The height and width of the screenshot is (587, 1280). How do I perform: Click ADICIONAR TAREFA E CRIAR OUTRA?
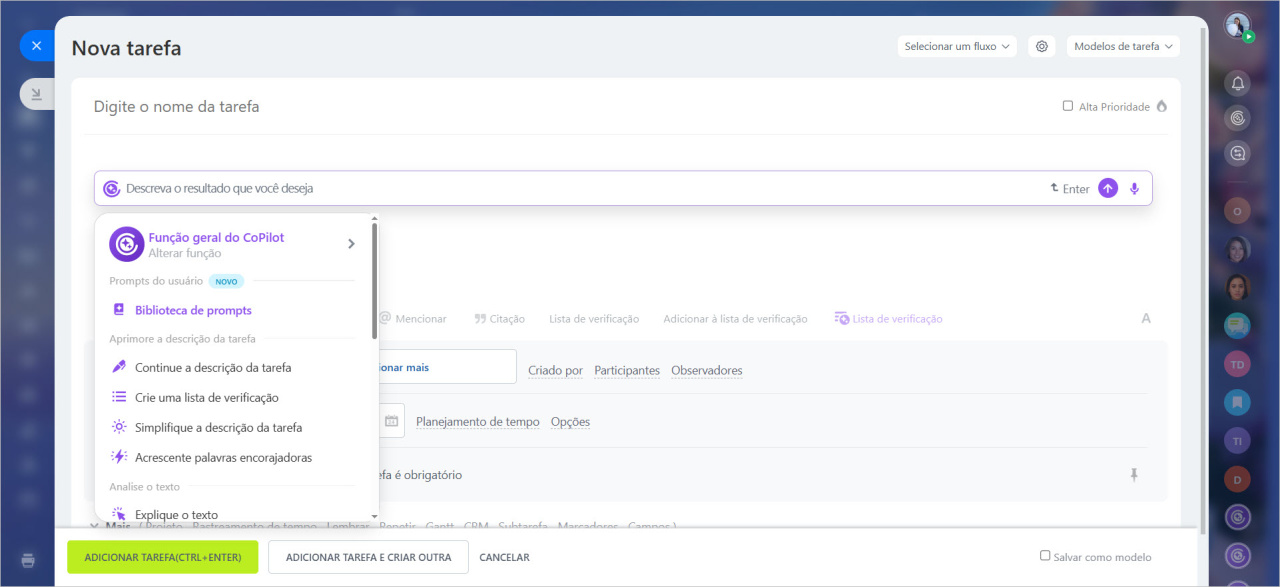368,557
